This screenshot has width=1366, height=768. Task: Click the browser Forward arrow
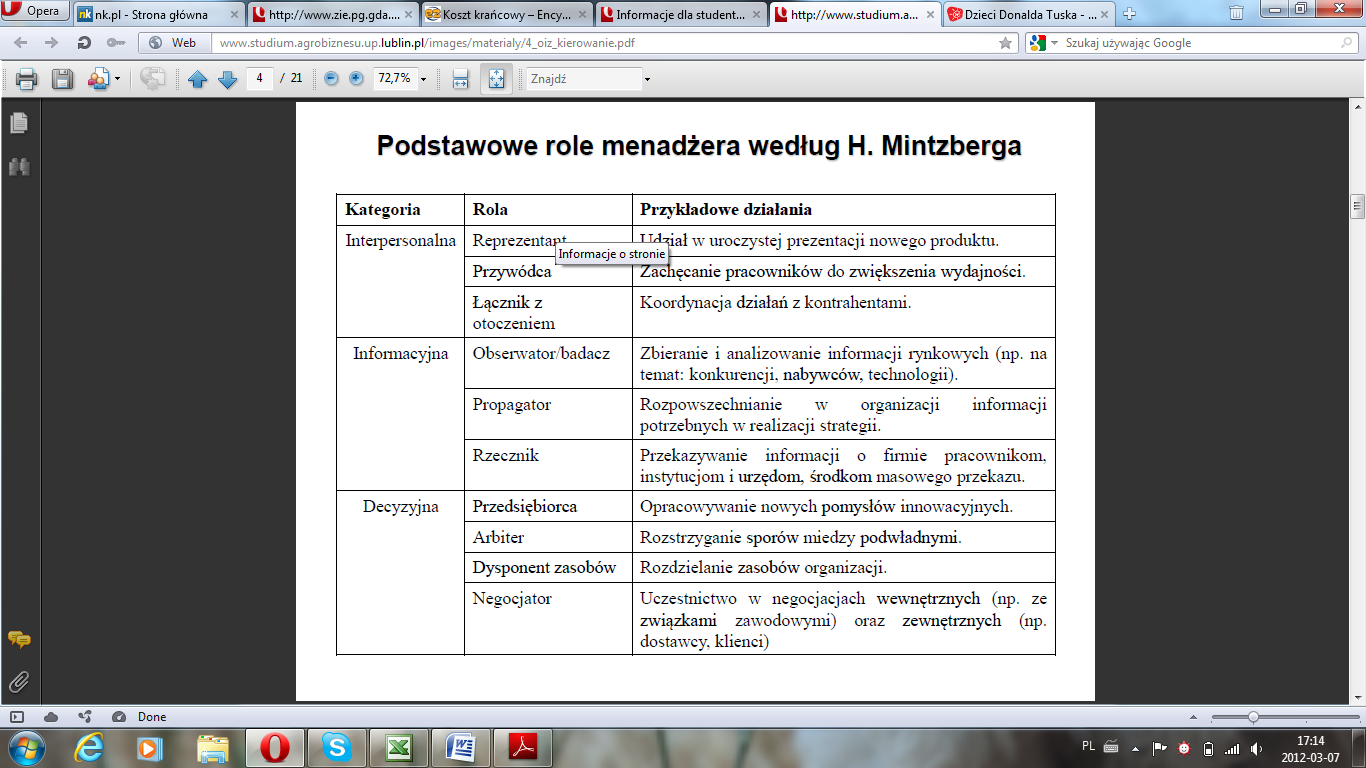(51, 43)
